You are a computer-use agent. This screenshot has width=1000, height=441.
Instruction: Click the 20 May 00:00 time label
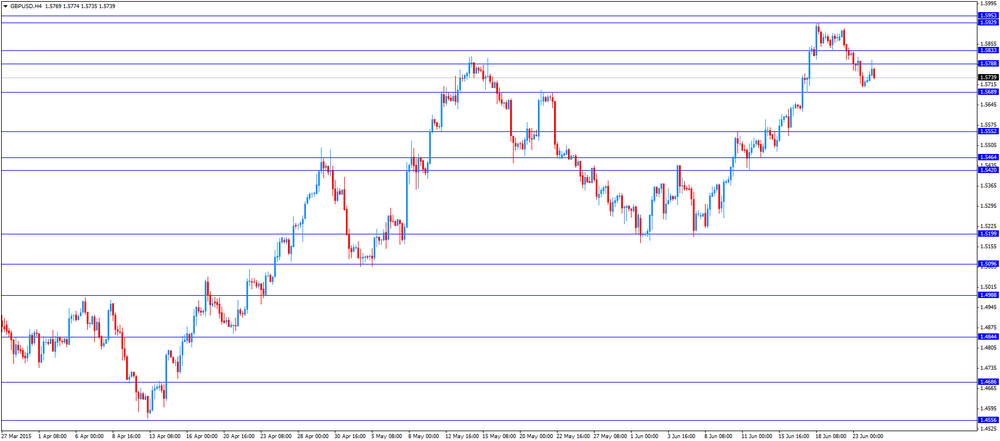click(538, 437)
